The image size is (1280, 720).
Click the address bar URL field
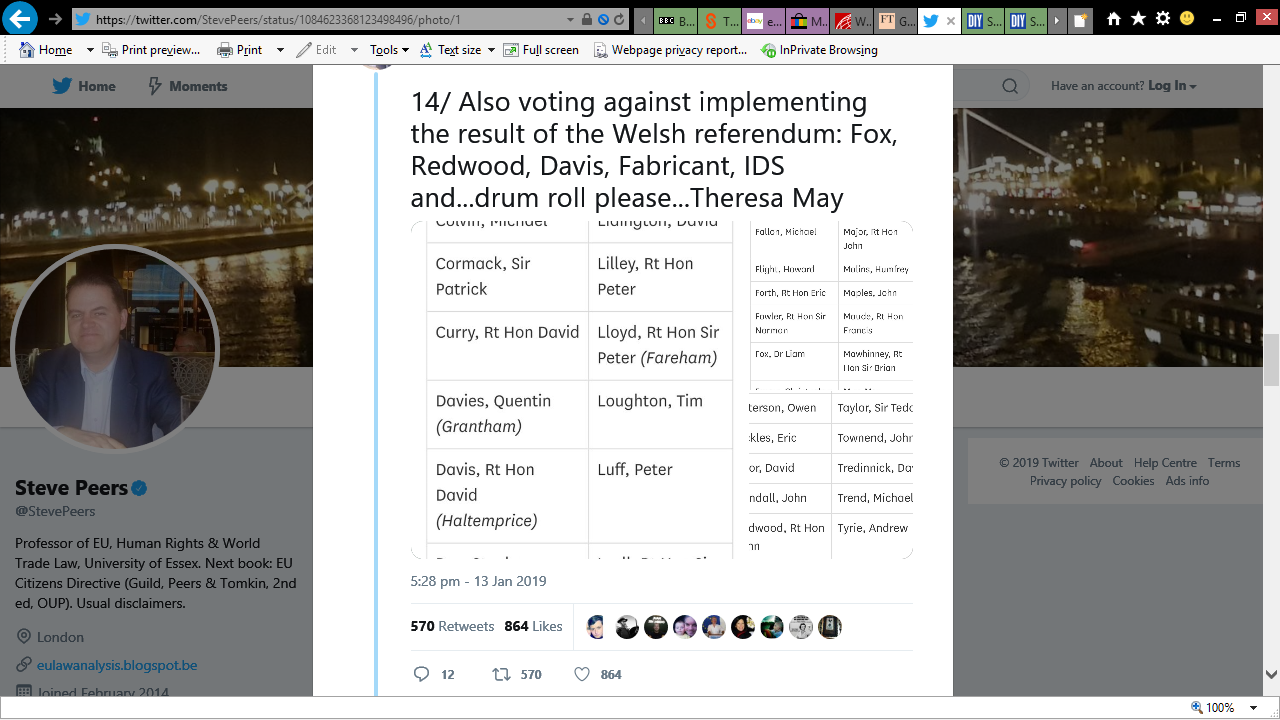[330, 19]
